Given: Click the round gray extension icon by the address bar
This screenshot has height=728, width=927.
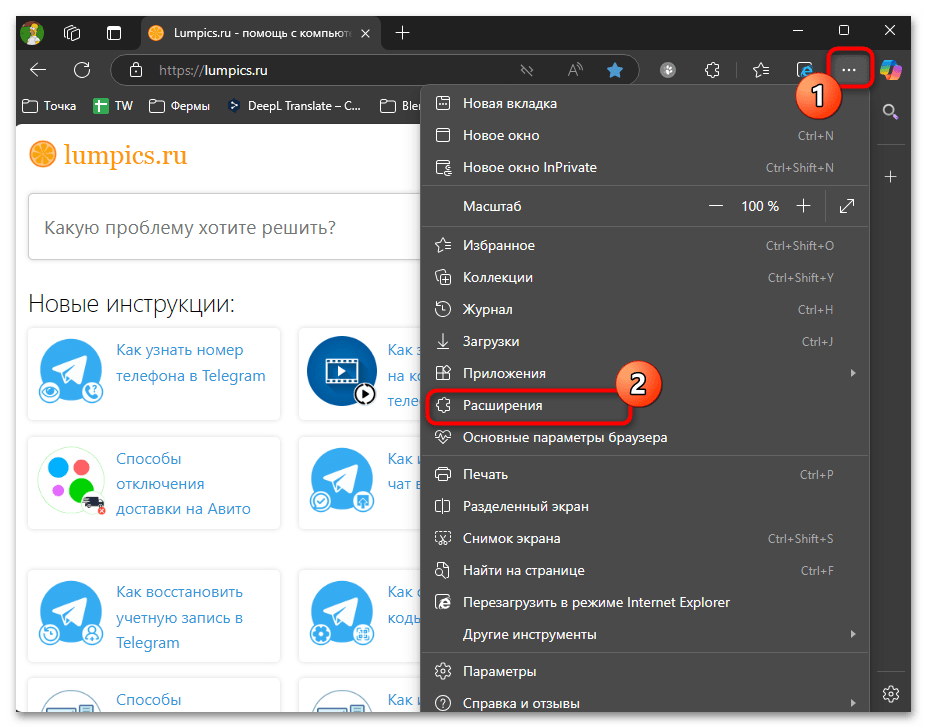Looking at the screenshot, I should coord(668,70).
